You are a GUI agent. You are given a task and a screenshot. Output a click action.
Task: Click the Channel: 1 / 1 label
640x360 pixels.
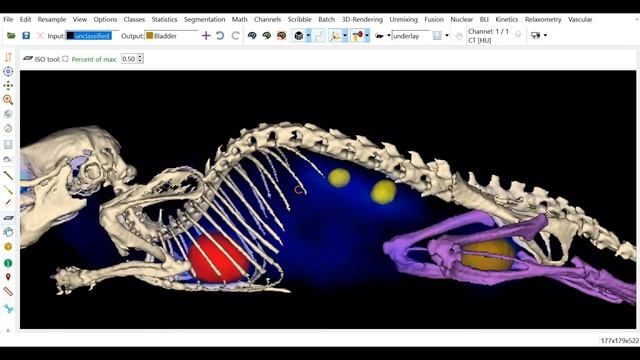click(x=489, y=31)
